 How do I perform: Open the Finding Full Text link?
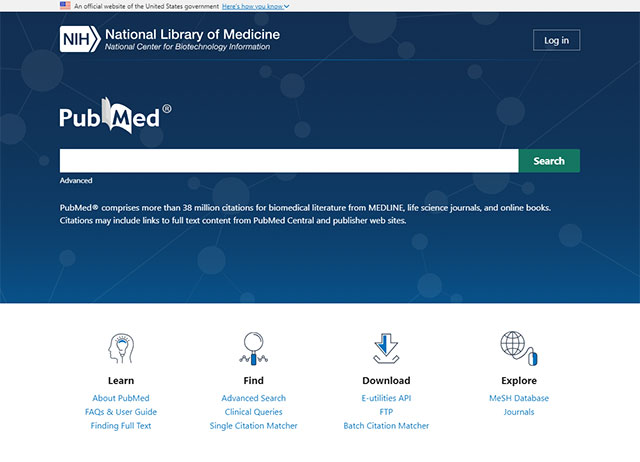(120, 426)
